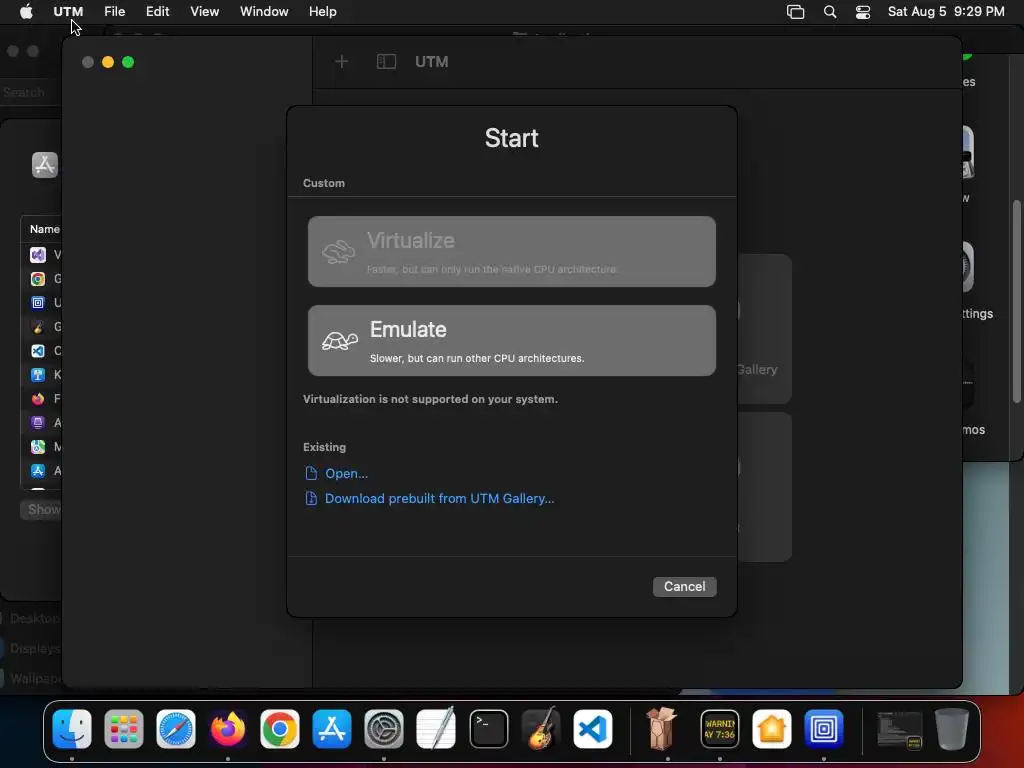Click the document icon beside Open...
Screen dimensions: 1024x768
[312, 473]
